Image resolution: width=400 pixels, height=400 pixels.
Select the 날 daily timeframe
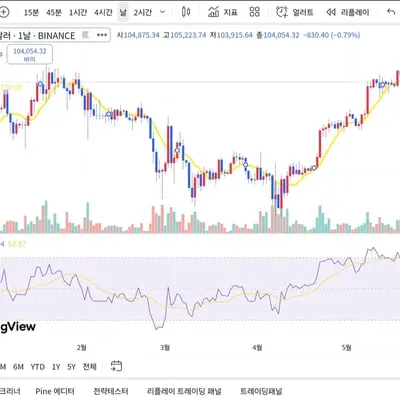(x=123, y=13)
